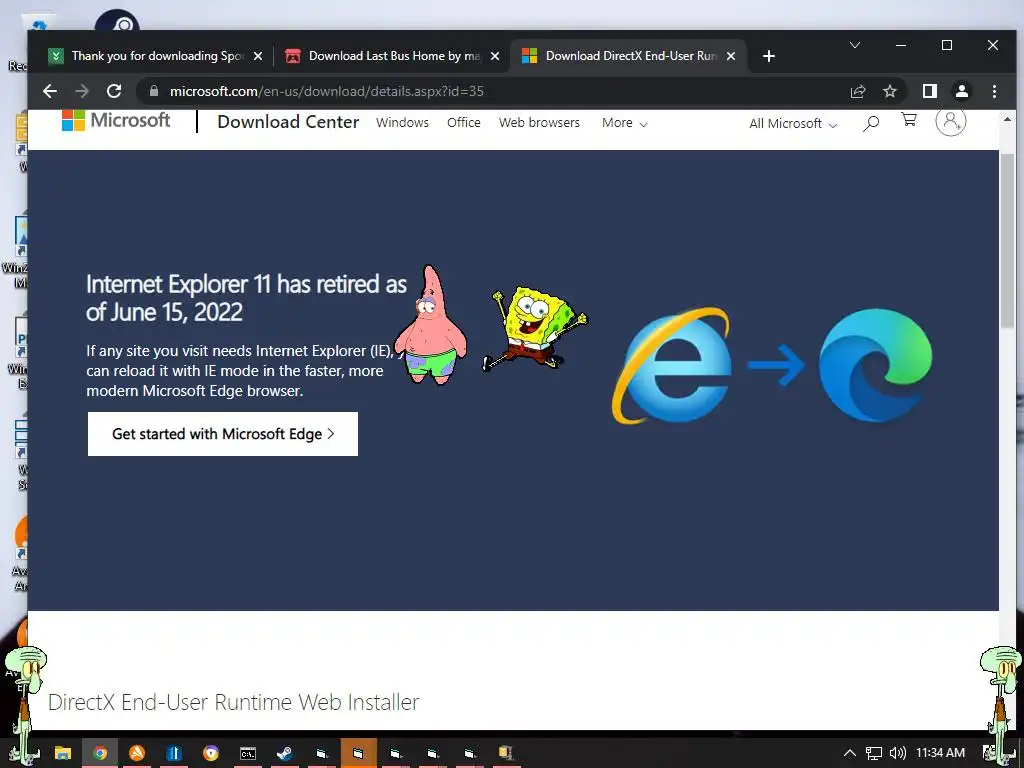
Task: Expand the More navigation dropdown
Action: pos(624,123)
